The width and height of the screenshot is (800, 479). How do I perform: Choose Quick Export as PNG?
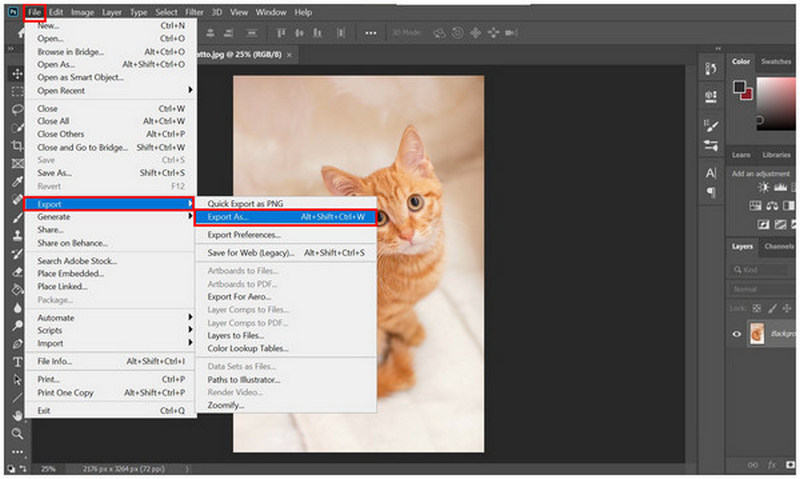[x=286, y=204]
